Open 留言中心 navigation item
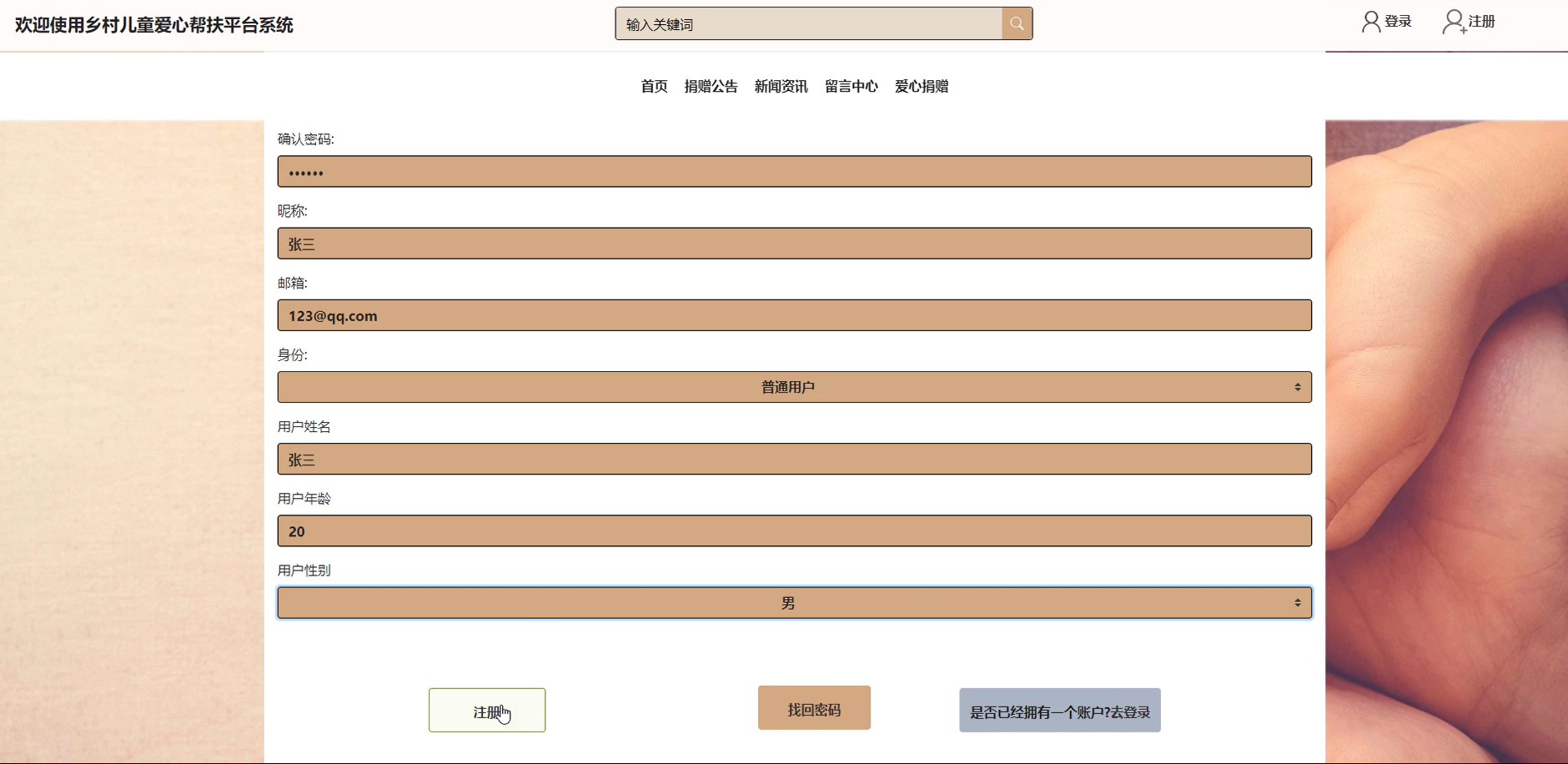This screenshot has height=764, width=1568. (851, 86)
